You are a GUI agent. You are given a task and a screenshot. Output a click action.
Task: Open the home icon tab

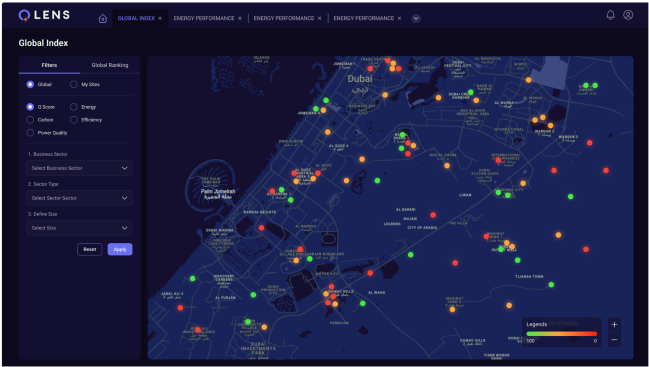pyautogui.click(x=103, y=19)
